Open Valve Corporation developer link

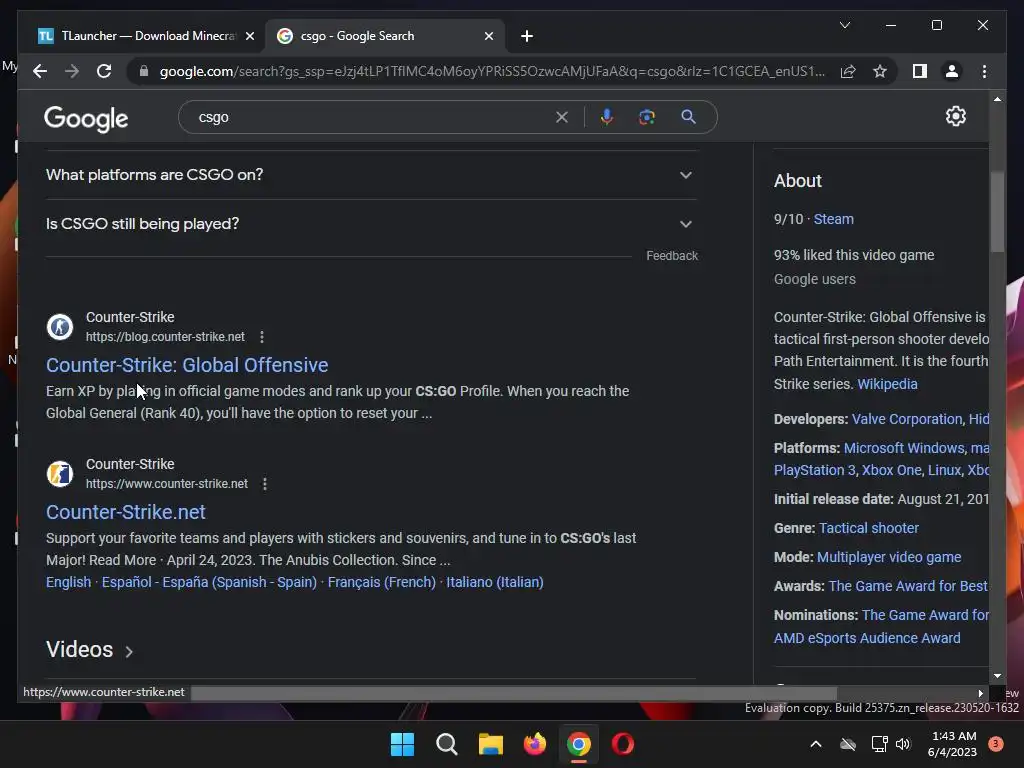tap(907, 419)
